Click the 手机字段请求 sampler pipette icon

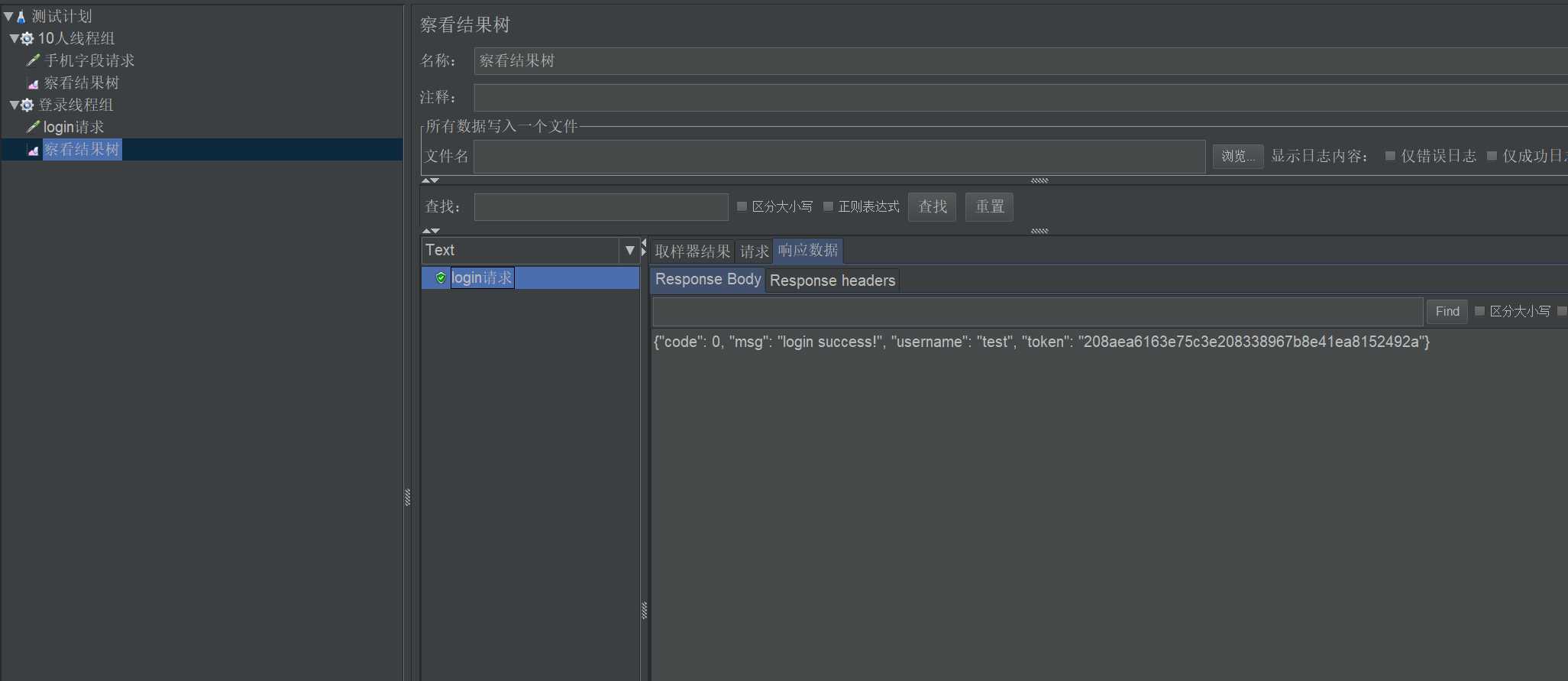33,60
